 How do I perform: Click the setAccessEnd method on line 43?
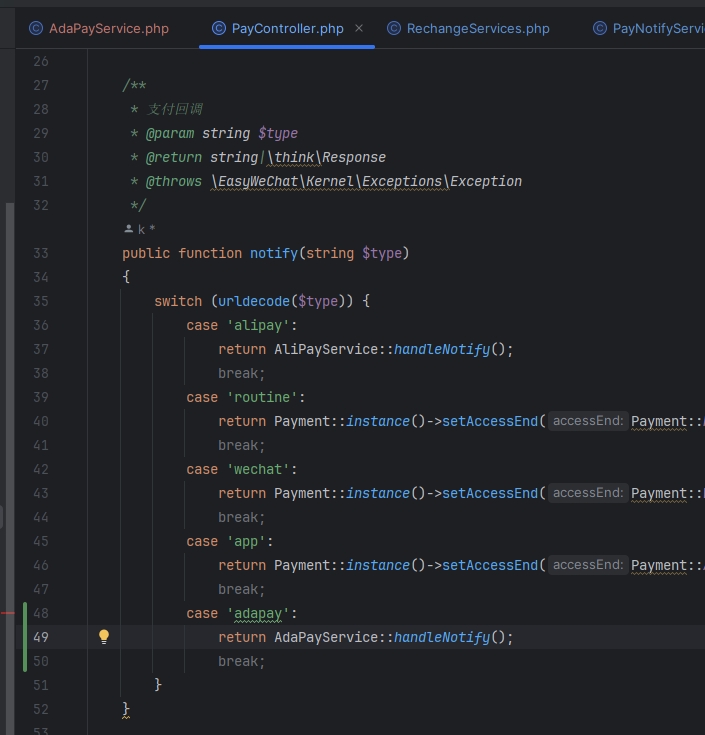click(490, 493)
